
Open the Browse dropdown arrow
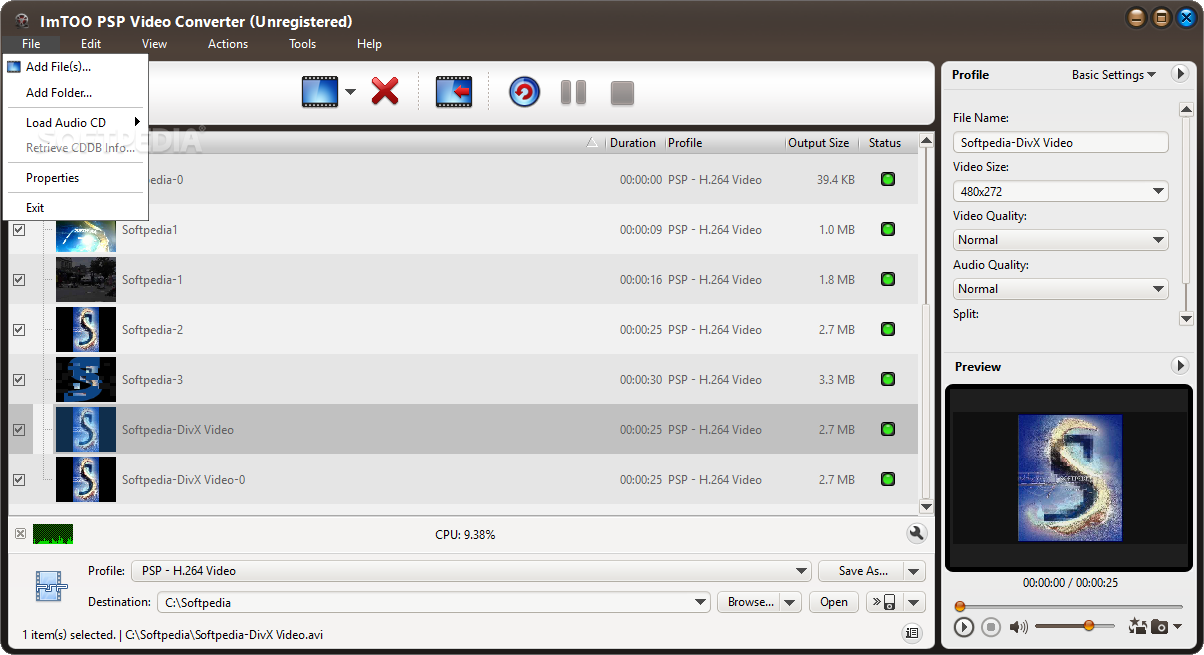pos(790,602)
